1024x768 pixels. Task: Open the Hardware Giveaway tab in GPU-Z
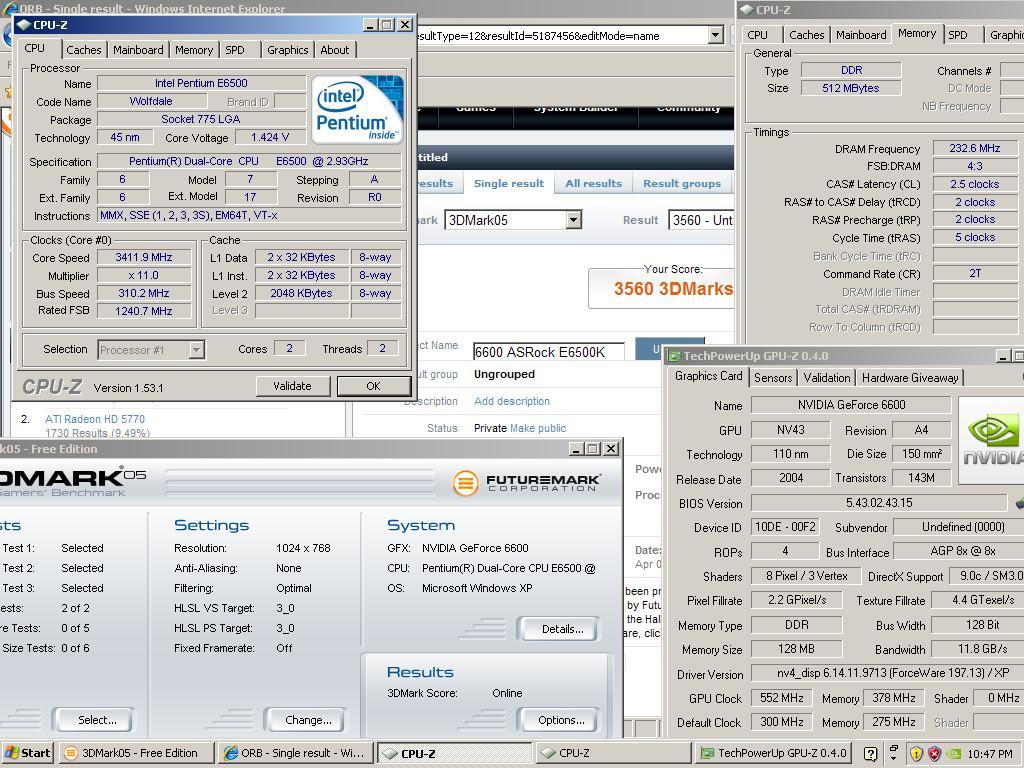(910, 377)
